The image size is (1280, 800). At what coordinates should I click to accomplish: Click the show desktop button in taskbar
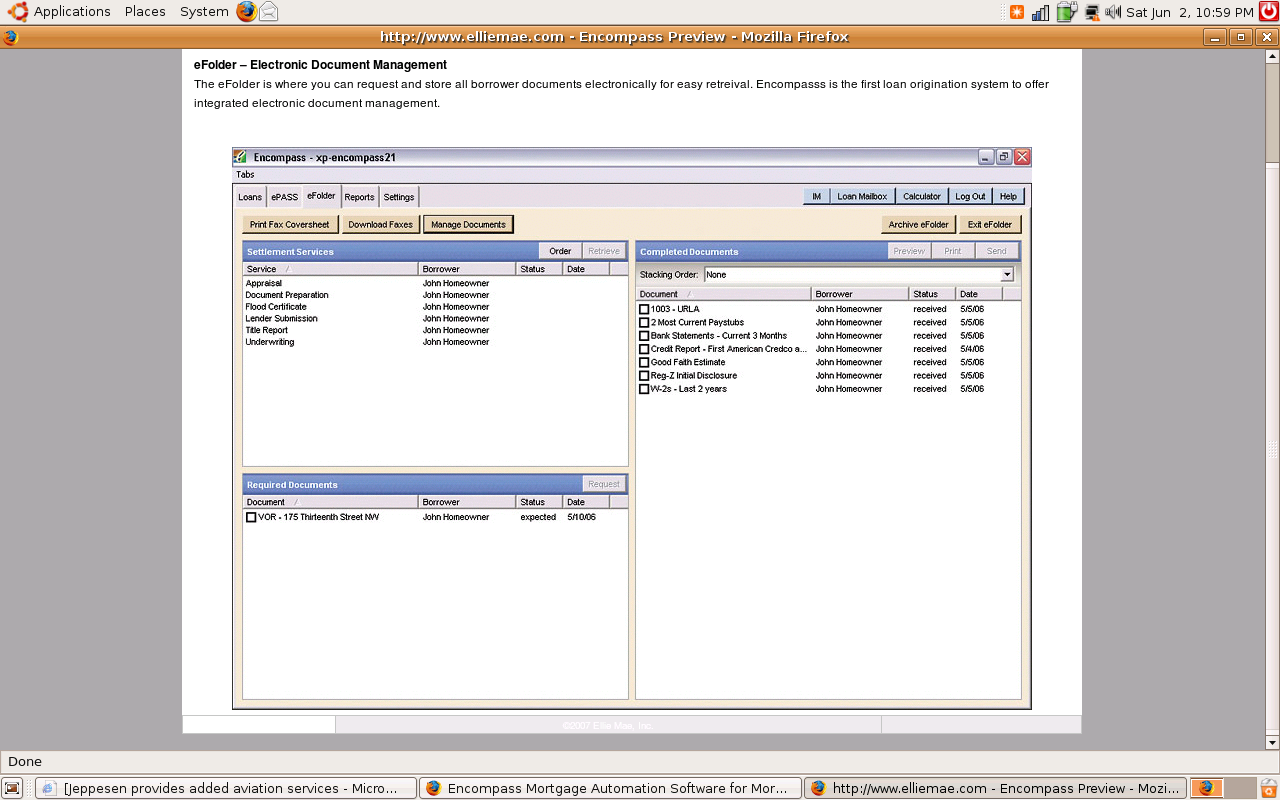tap(13, 788)
